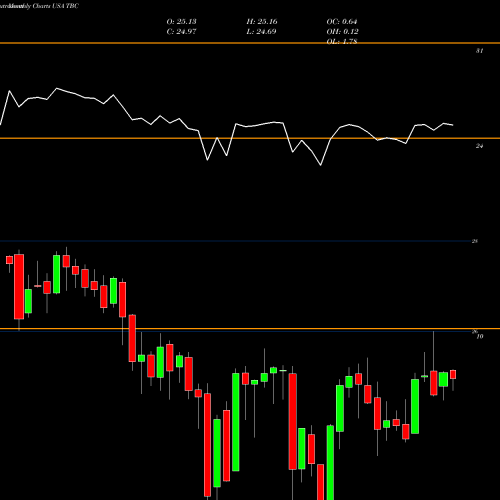Click the '24' axis label
Viewport: 500px width, 500px height.
pyautogui.click(x=479, y=146)
